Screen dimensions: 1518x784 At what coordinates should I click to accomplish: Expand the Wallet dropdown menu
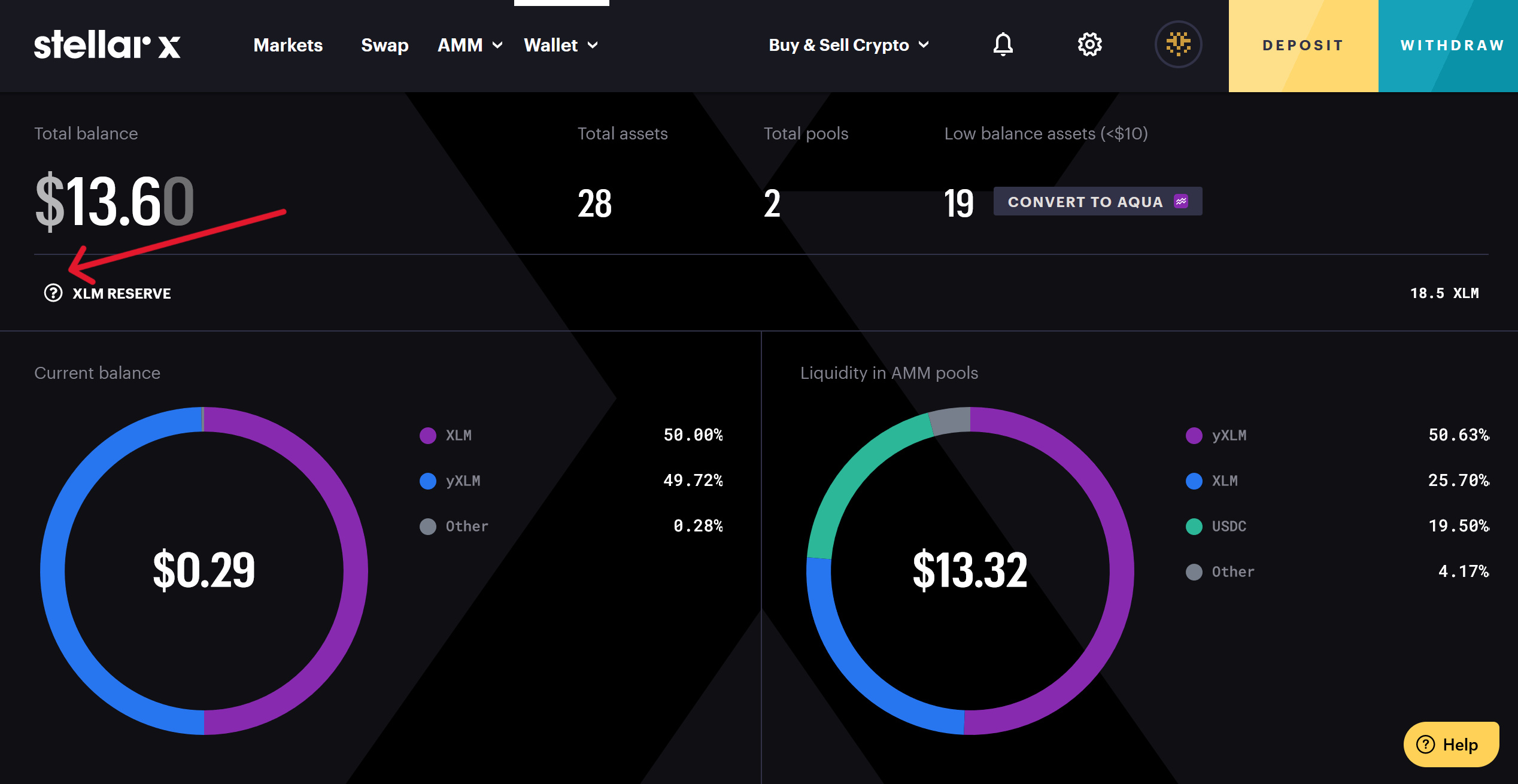coord(561,45)
